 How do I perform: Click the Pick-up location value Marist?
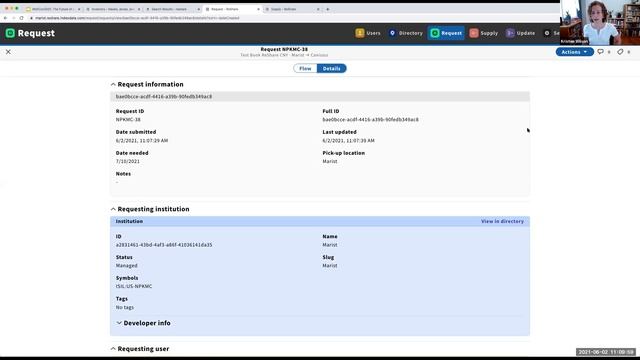pos(330,161)
